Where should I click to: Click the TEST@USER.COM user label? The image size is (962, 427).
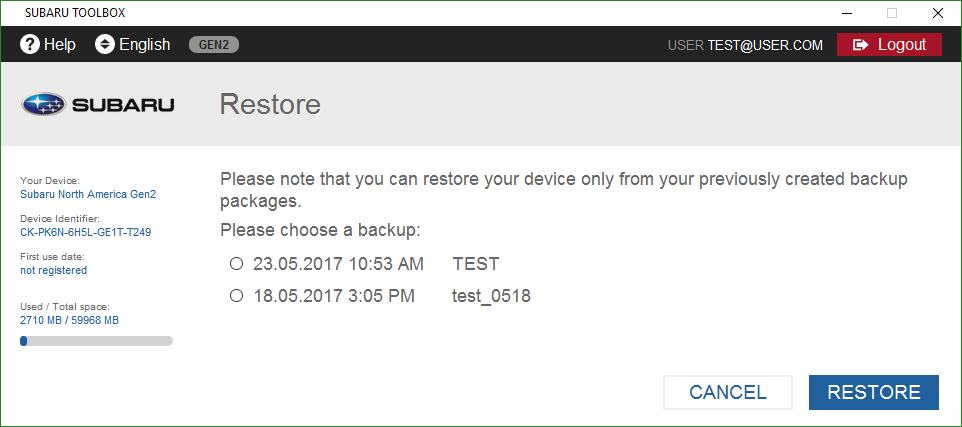click(765, 45)
